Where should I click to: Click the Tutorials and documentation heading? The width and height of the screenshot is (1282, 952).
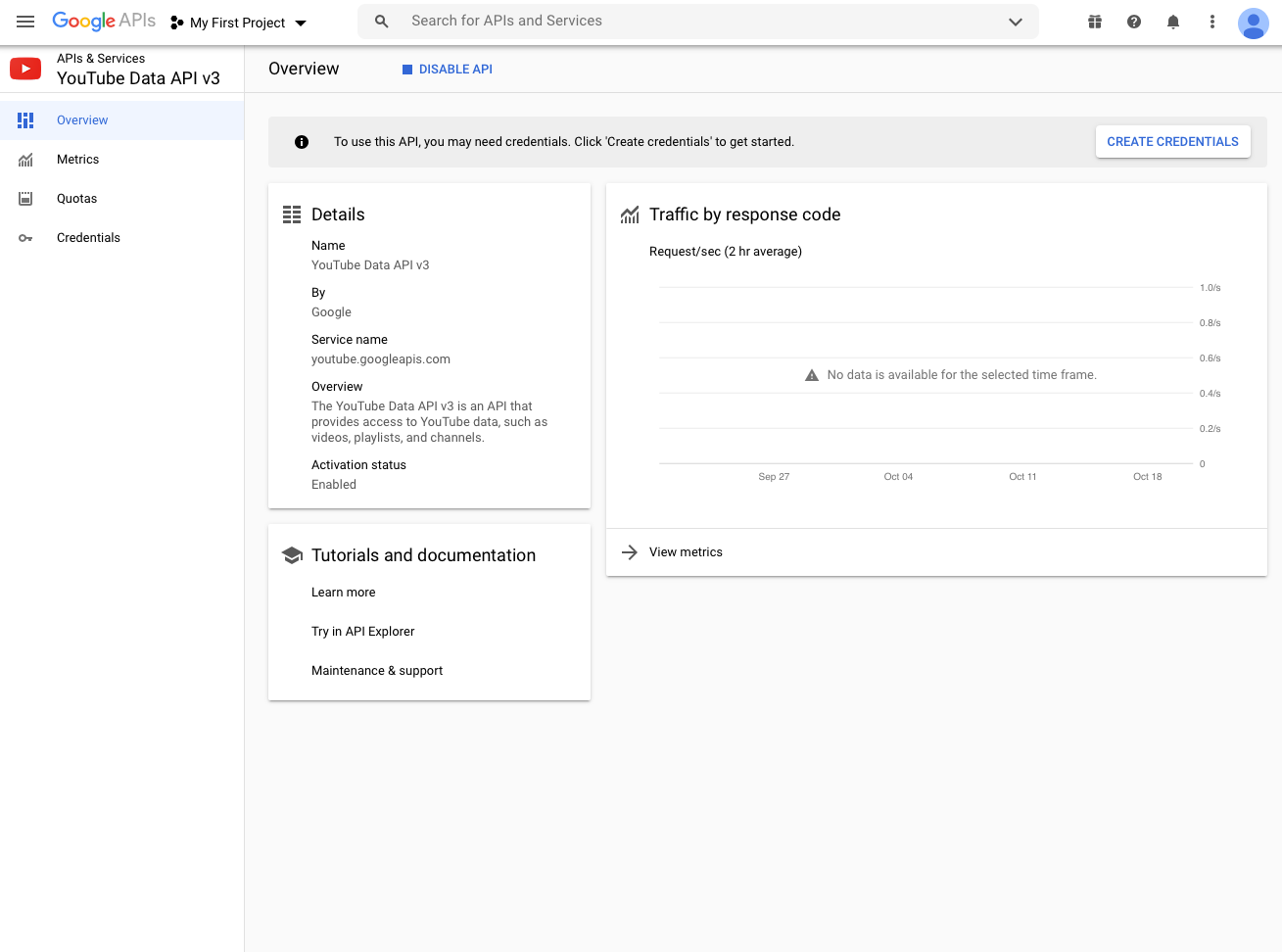[x=423, y=555]
